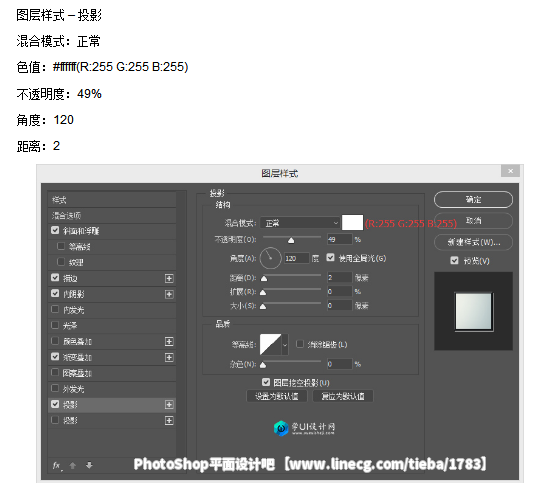Enable 等高线 checkbox under 斜面和浮雕

click(x=61, y=246)
